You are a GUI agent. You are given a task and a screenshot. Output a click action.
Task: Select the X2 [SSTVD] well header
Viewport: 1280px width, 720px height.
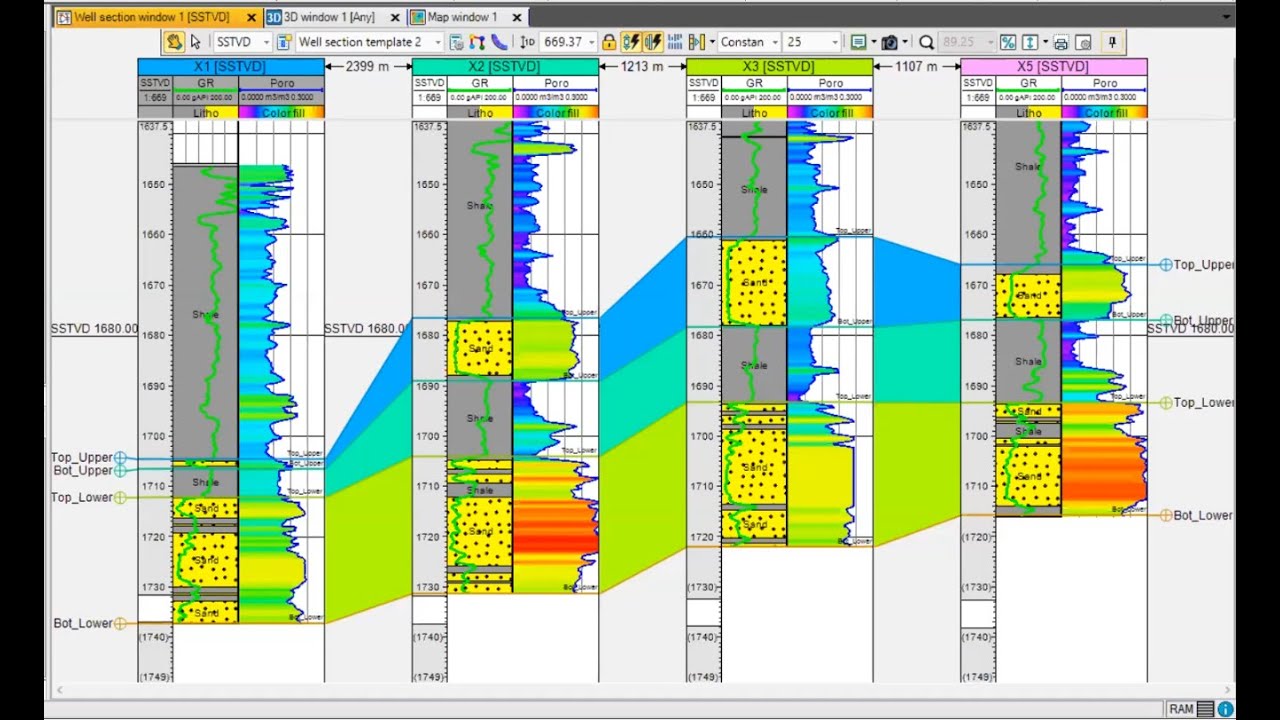click(x=505, y=66)
